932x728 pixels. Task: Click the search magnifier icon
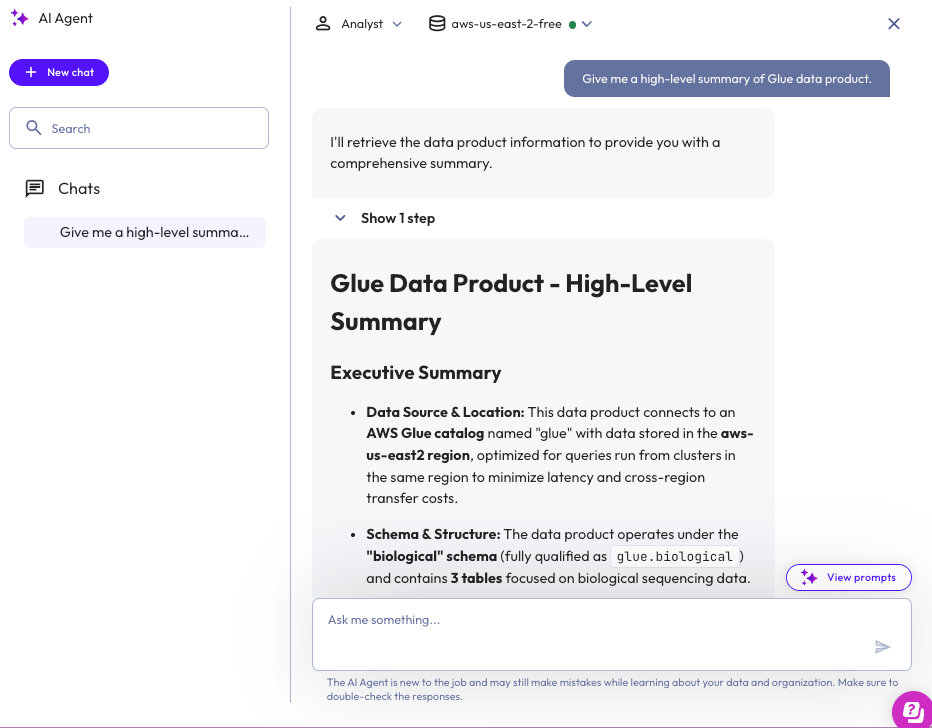click(34, 128)
